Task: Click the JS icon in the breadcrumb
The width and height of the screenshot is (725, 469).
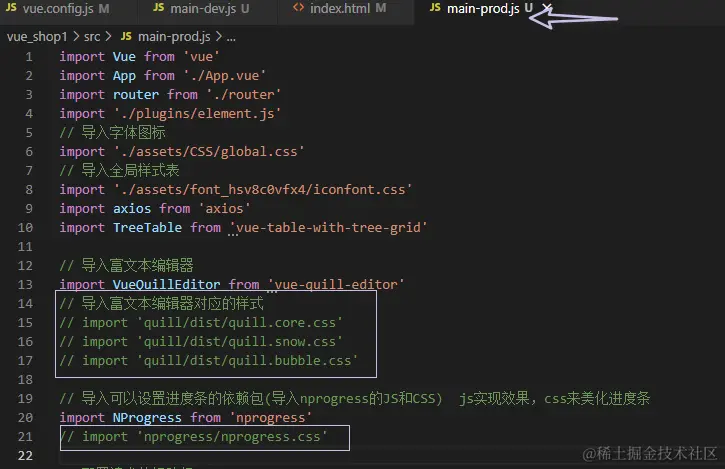Action: (126, 36)
